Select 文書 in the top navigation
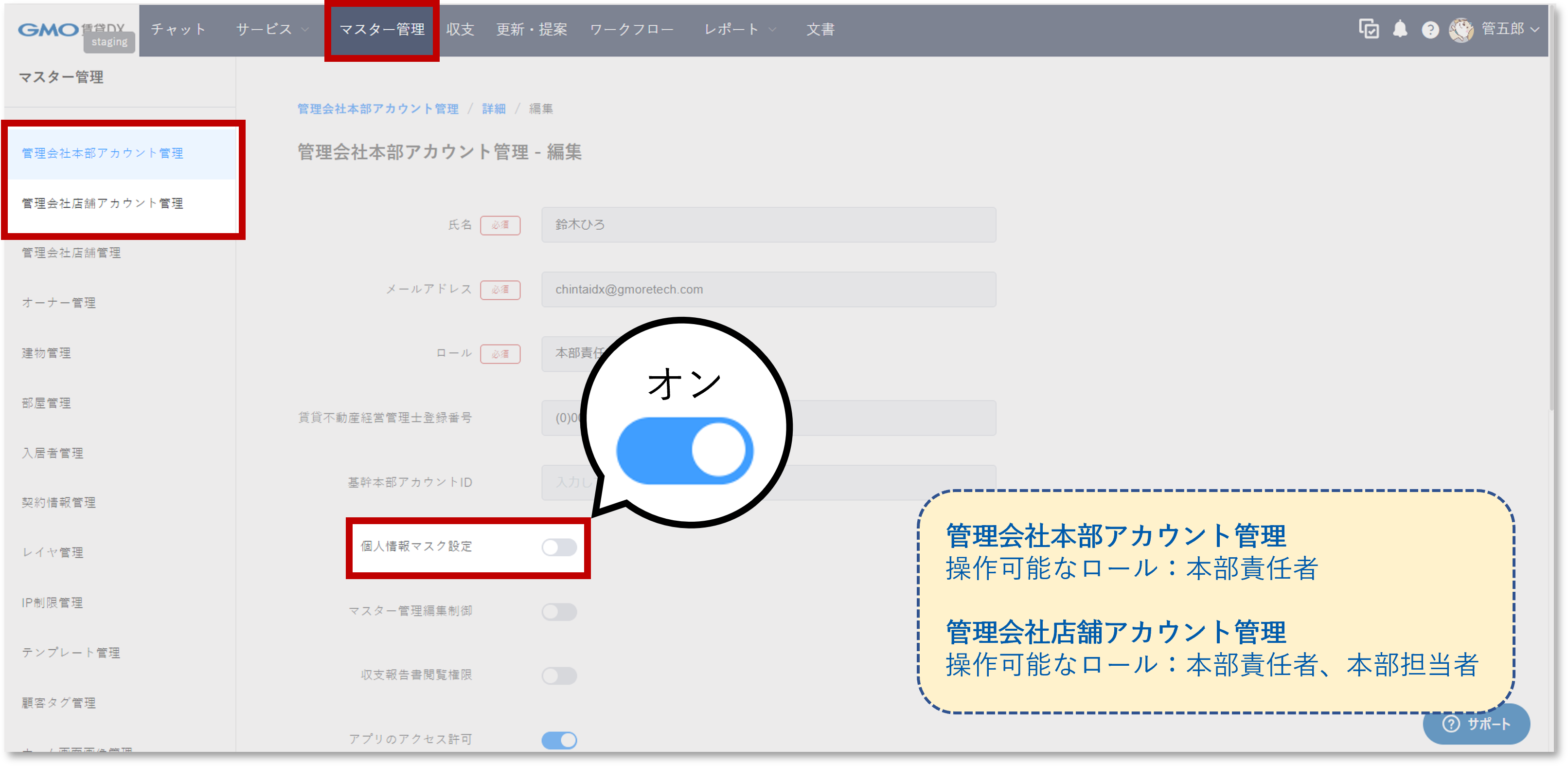The height and width of the screenshot is (766, 1568). click(x=820, y=29)
